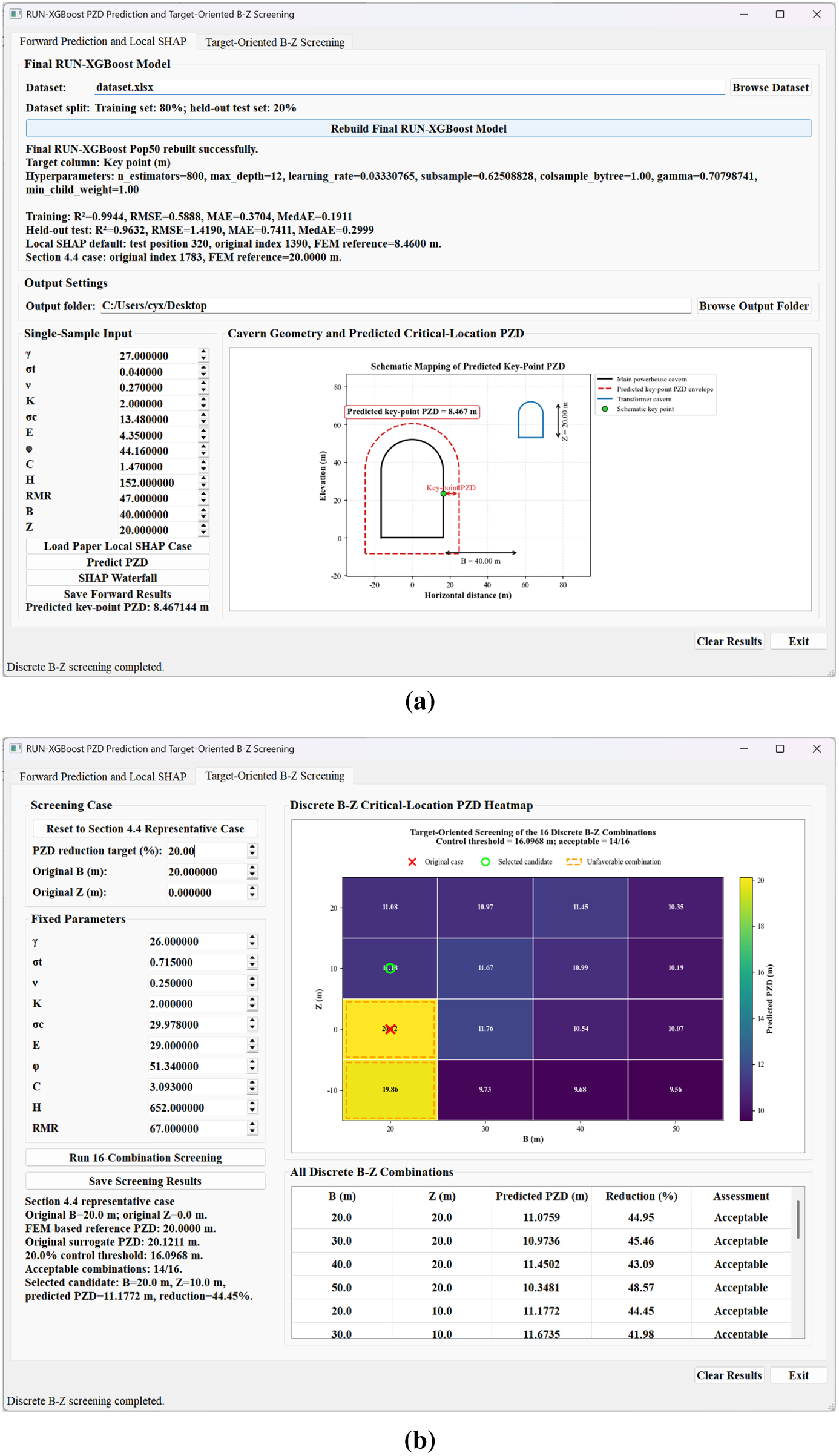Click Acceptable in the 10.9736 row
The image size is (839, 1456).
point(741,1241)
